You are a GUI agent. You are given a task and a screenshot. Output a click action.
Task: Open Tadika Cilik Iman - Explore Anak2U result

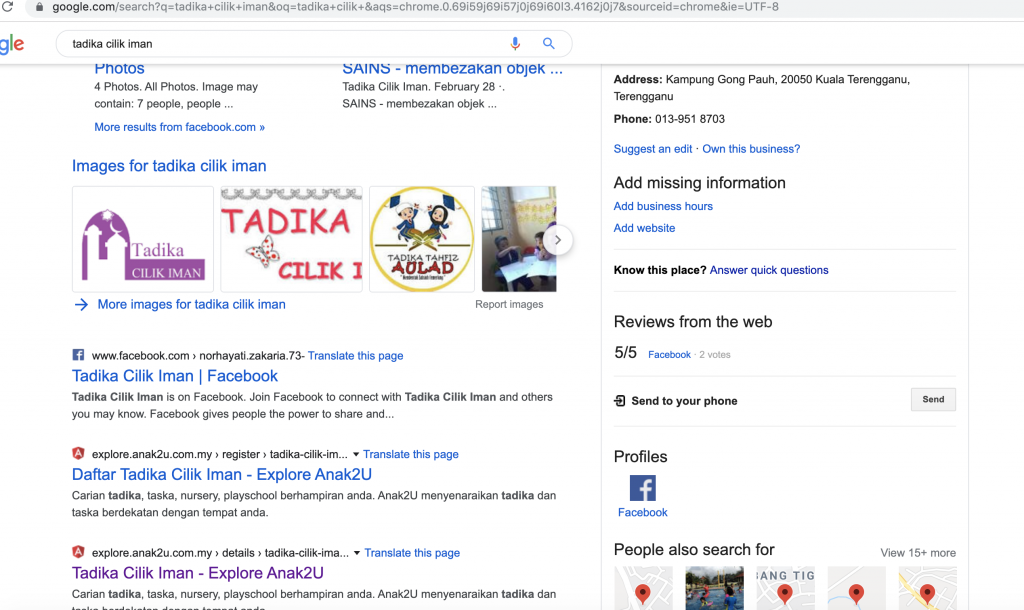(198, 573)
